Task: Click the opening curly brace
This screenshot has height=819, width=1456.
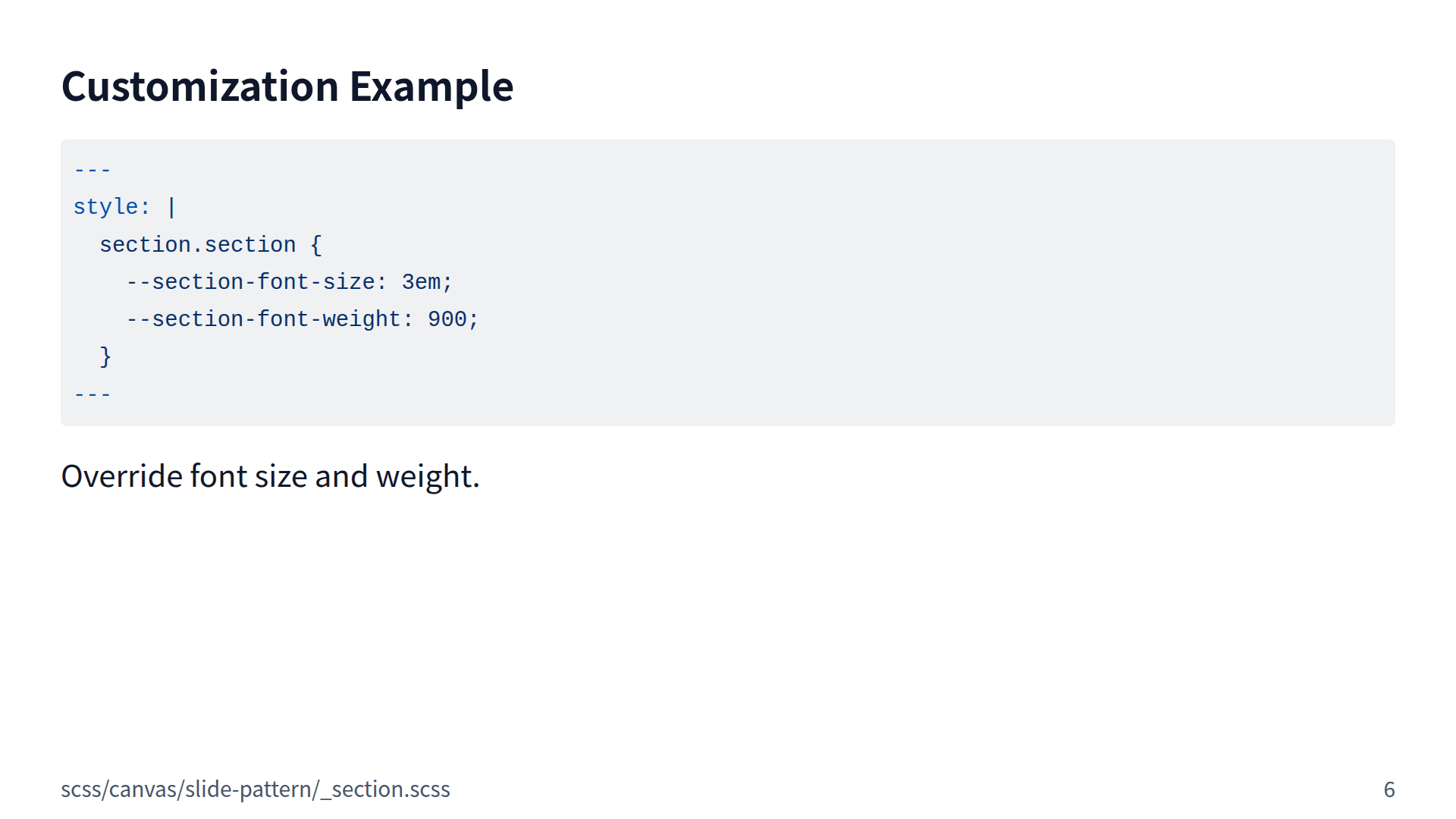Action: pos(316,245)
